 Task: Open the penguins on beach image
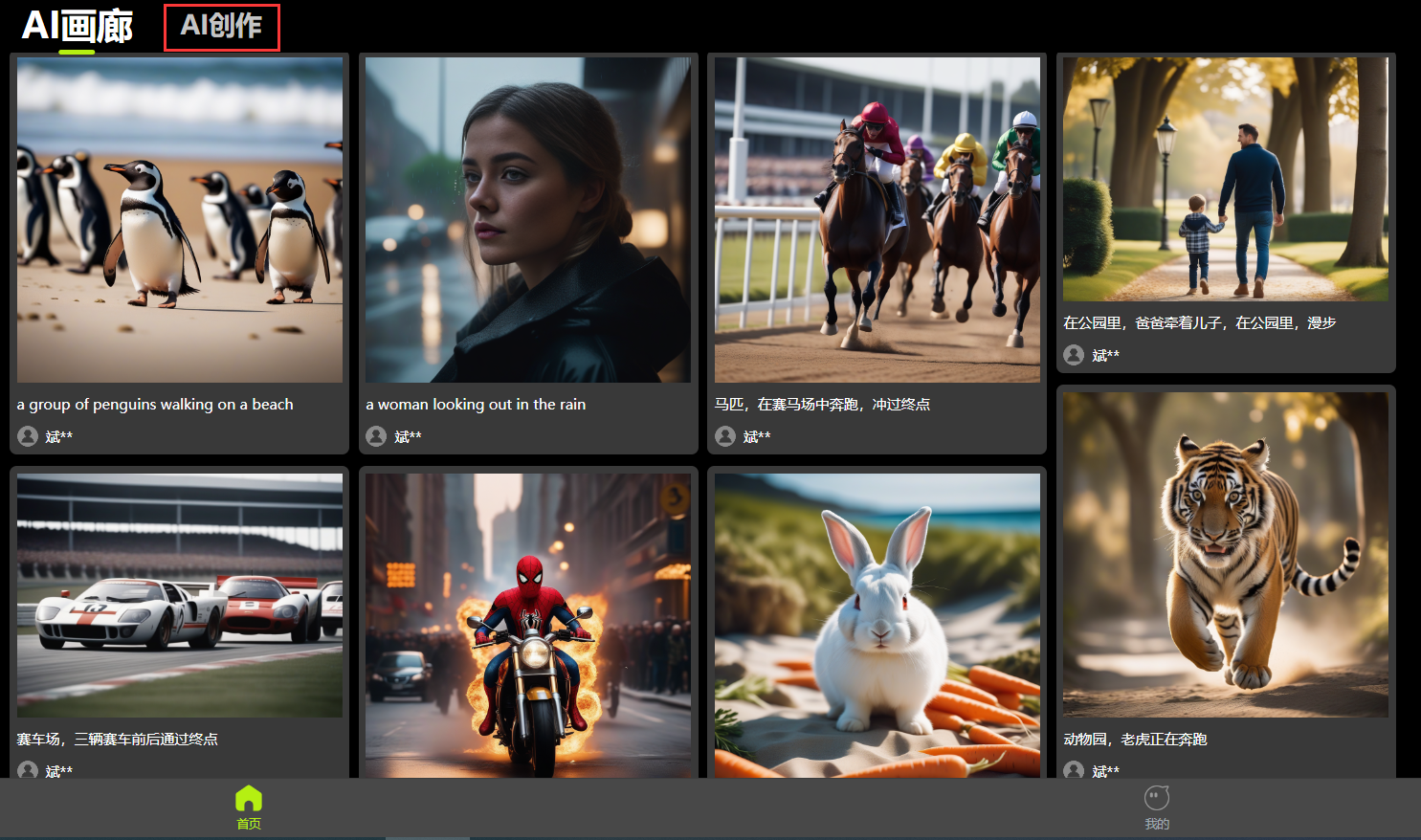pos(180,220)
